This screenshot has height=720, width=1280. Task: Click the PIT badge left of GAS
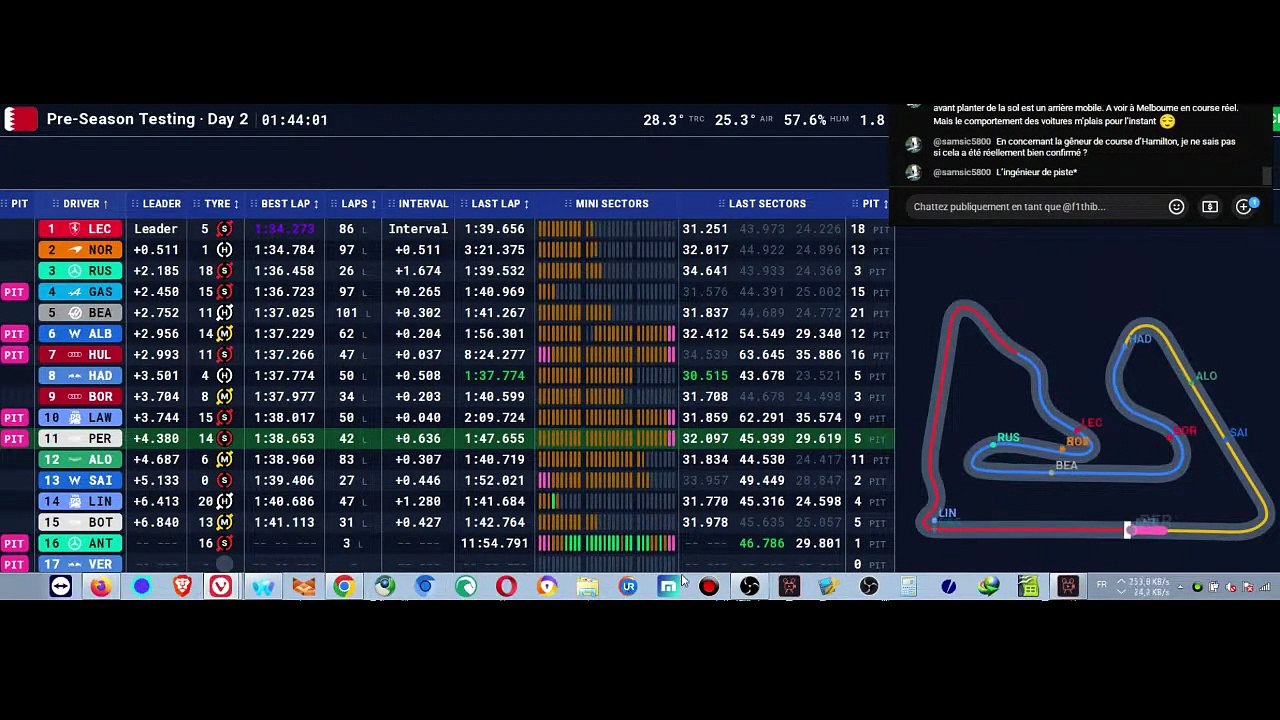tap(14, 292)
